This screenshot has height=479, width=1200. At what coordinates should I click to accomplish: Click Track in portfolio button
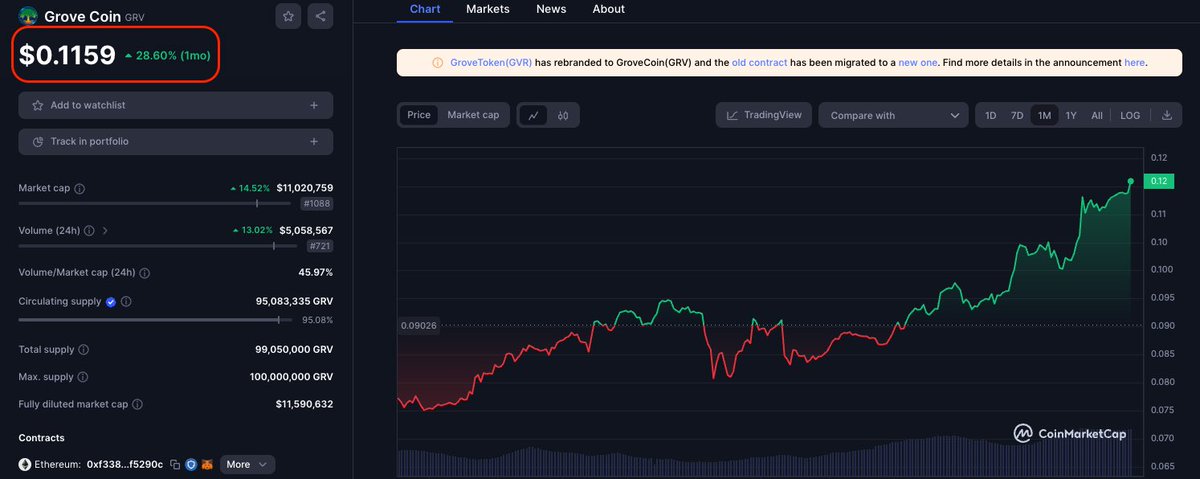click(x=176, y=142)
